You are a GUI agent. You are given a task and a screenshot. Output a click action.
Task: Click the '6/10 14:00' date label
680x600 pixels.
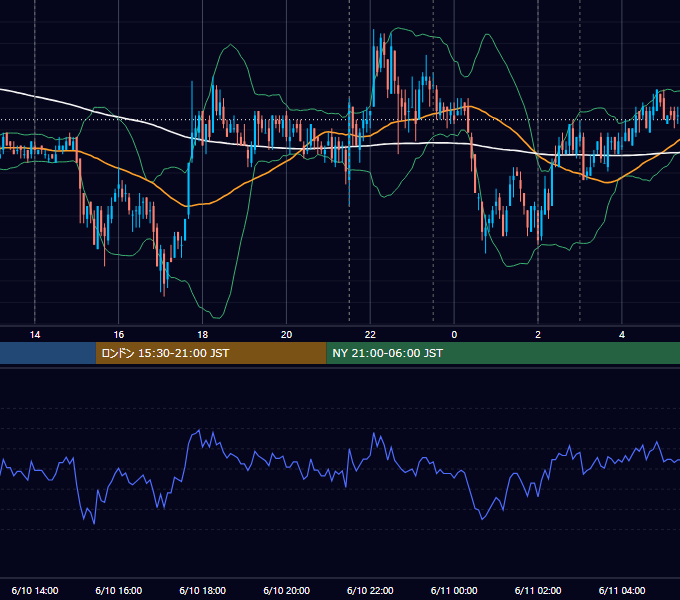pyautogui.click(x=35, y=590)
